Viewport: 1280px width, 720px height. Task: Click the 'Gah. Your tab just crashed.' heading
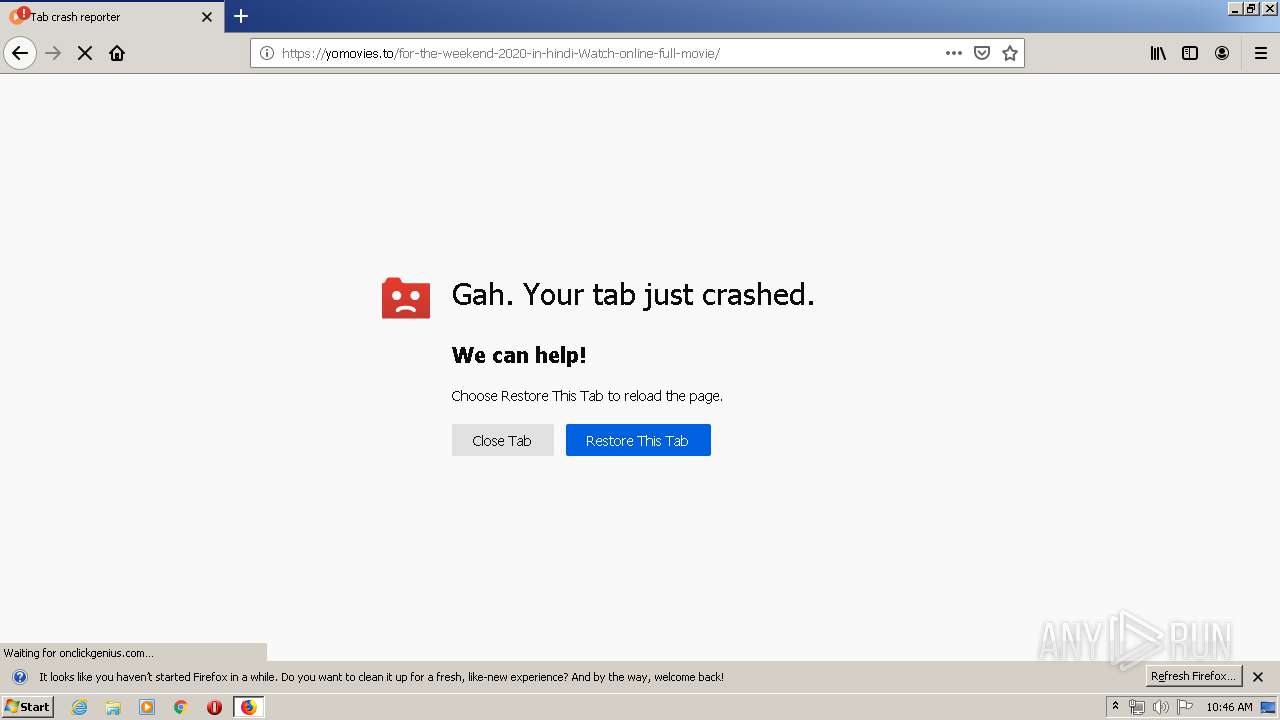coord(633,294)
